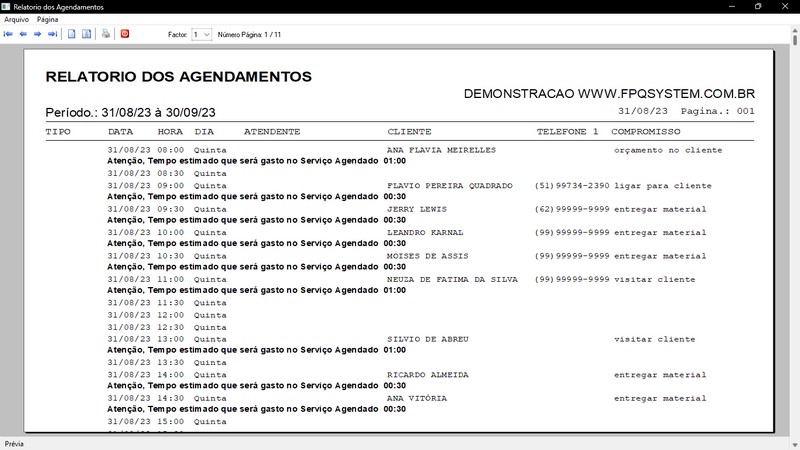Click the RELATORIO DOS AGENDAMENTOS title

179,77
